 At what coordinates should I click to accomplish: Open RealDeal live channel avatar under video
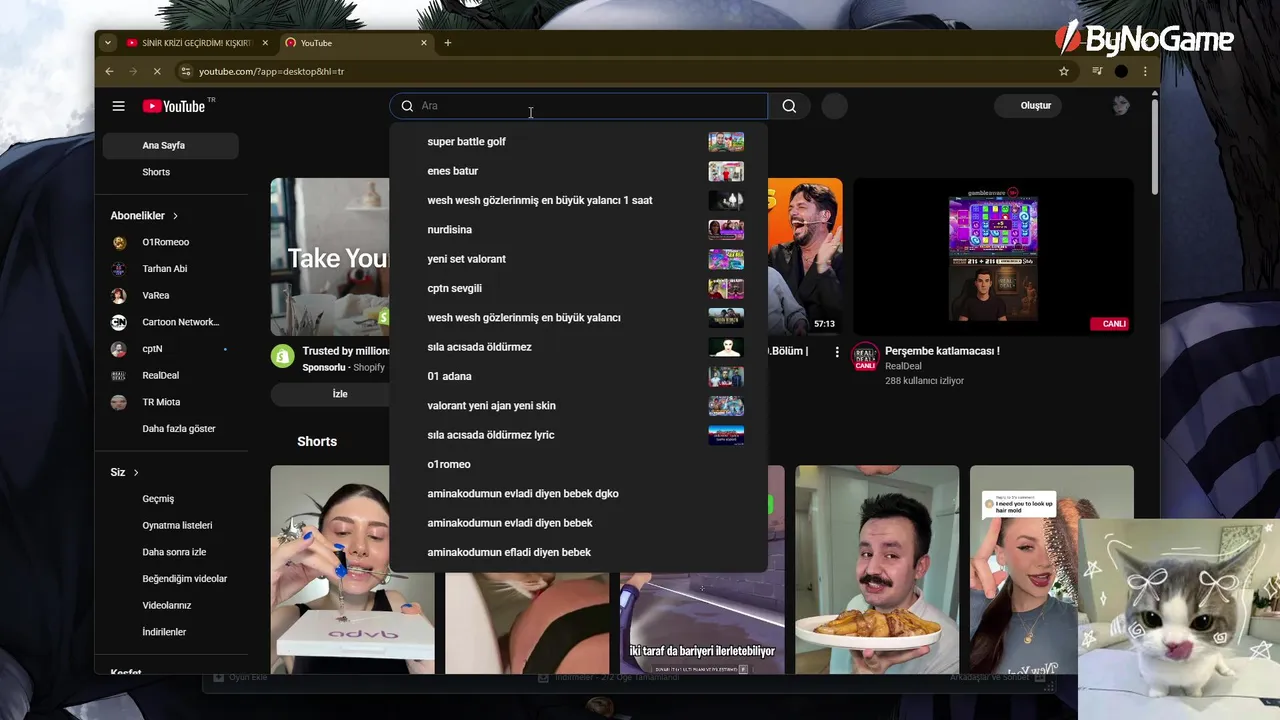click(x=865, y=356)
